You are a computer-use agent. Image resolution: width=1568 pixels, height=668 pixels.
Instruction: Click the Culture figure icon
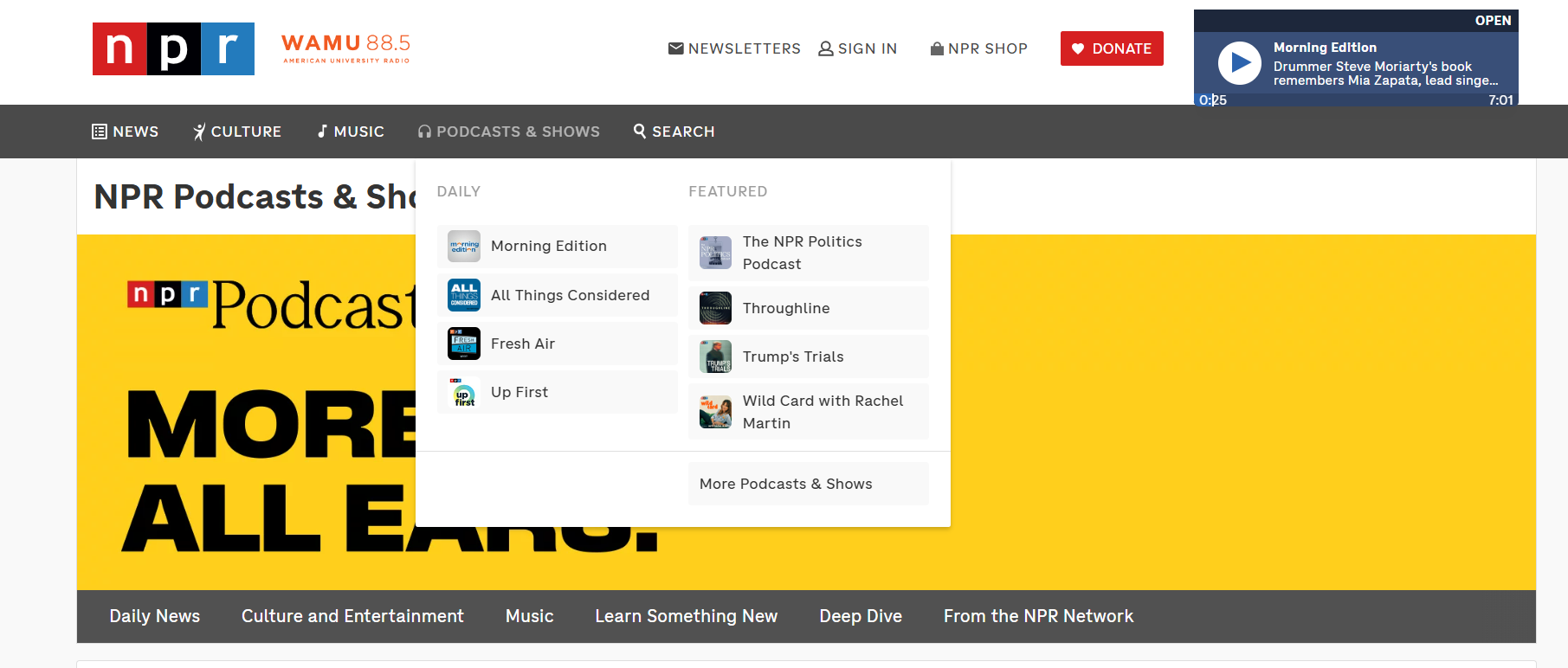point(199,132)
